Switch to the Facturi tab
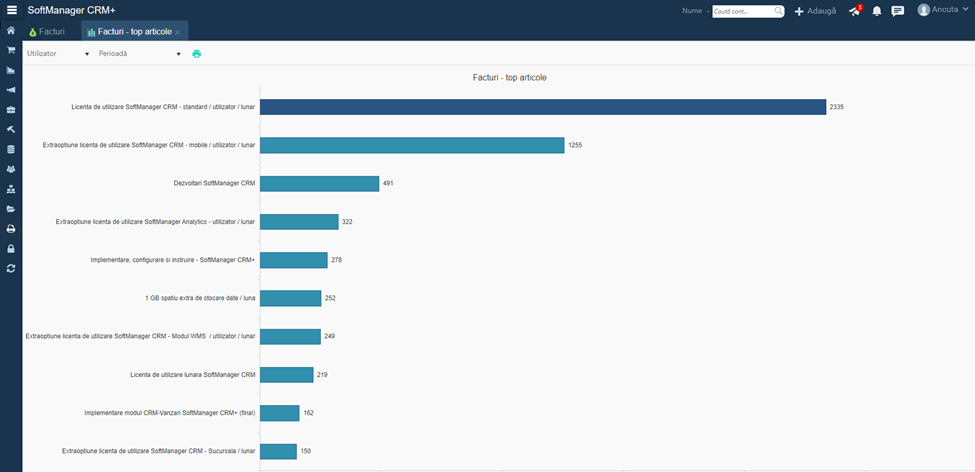The width and height of the screenshot is (975, 472). 47,31
